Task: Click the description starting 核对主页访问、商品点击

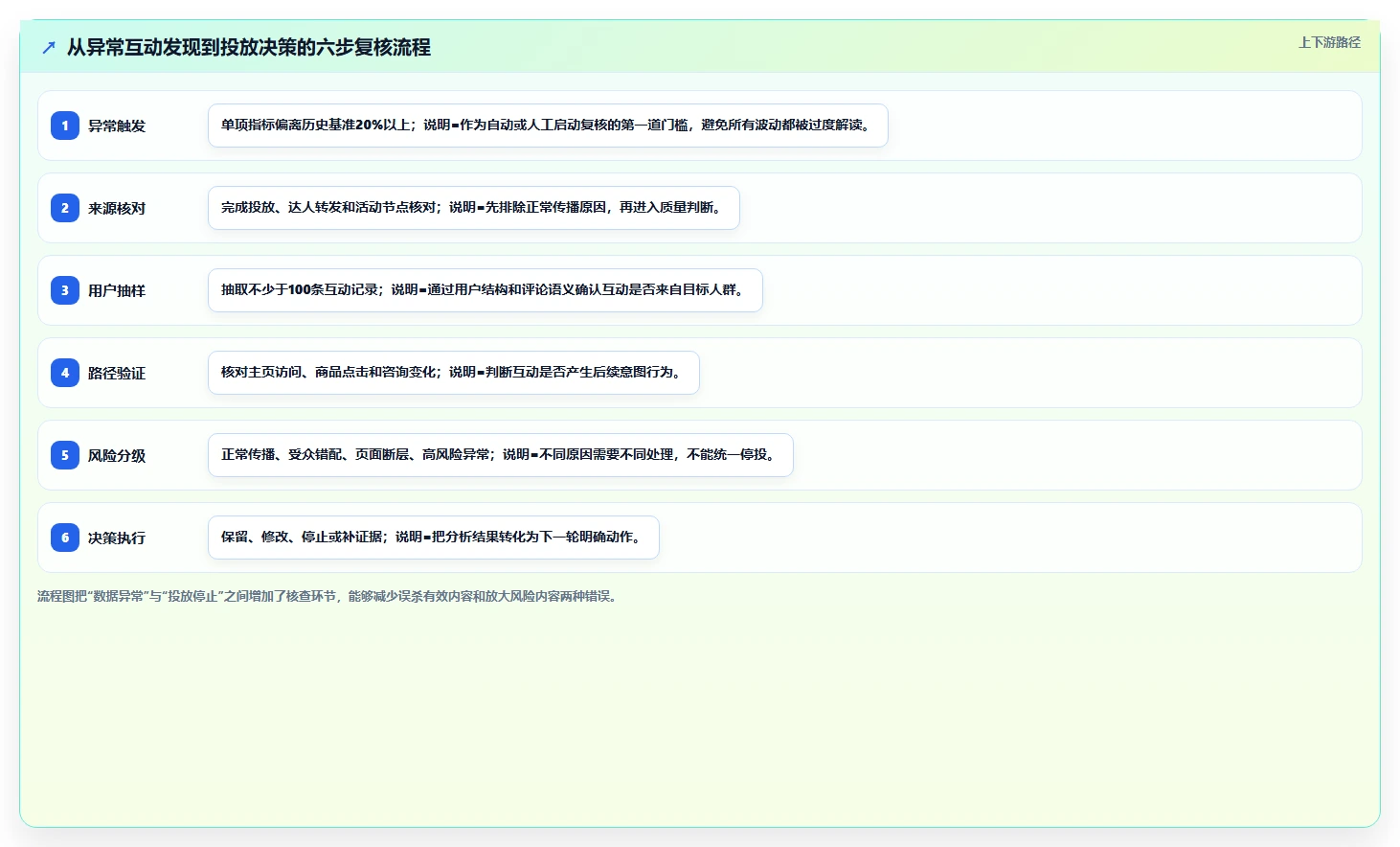Action: (x=454, y=373)
